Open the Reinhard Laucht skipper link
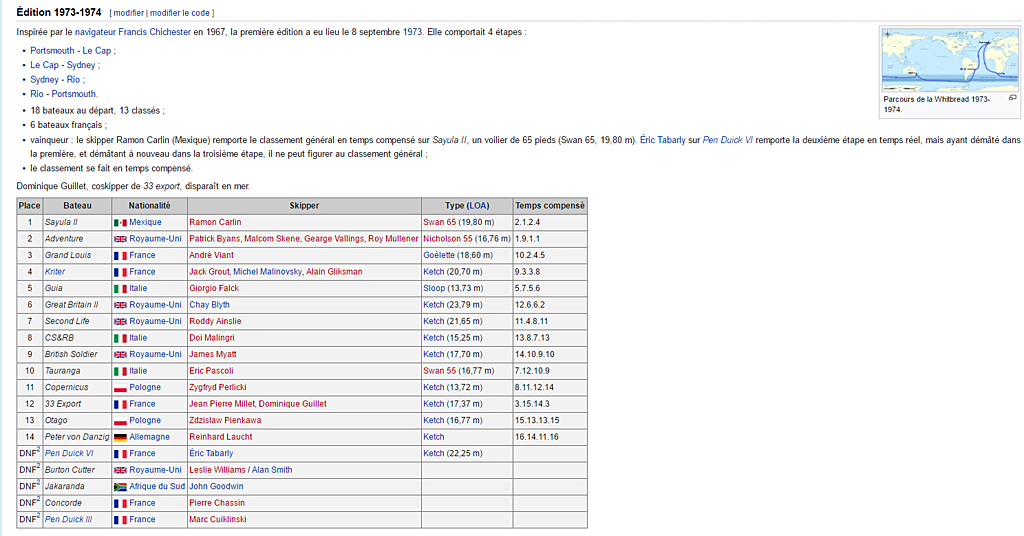 pyautogui.click(x=220, y=437)
